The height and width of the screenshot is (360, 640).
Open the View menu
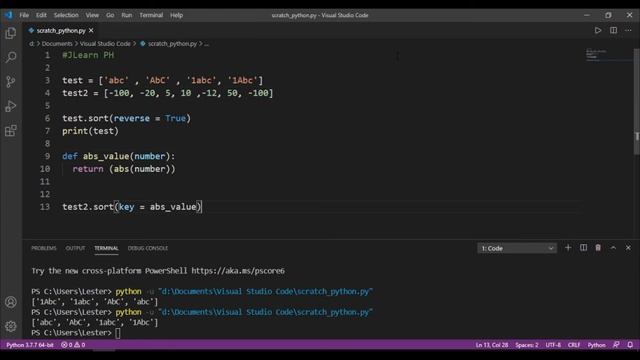coord(92,15)
